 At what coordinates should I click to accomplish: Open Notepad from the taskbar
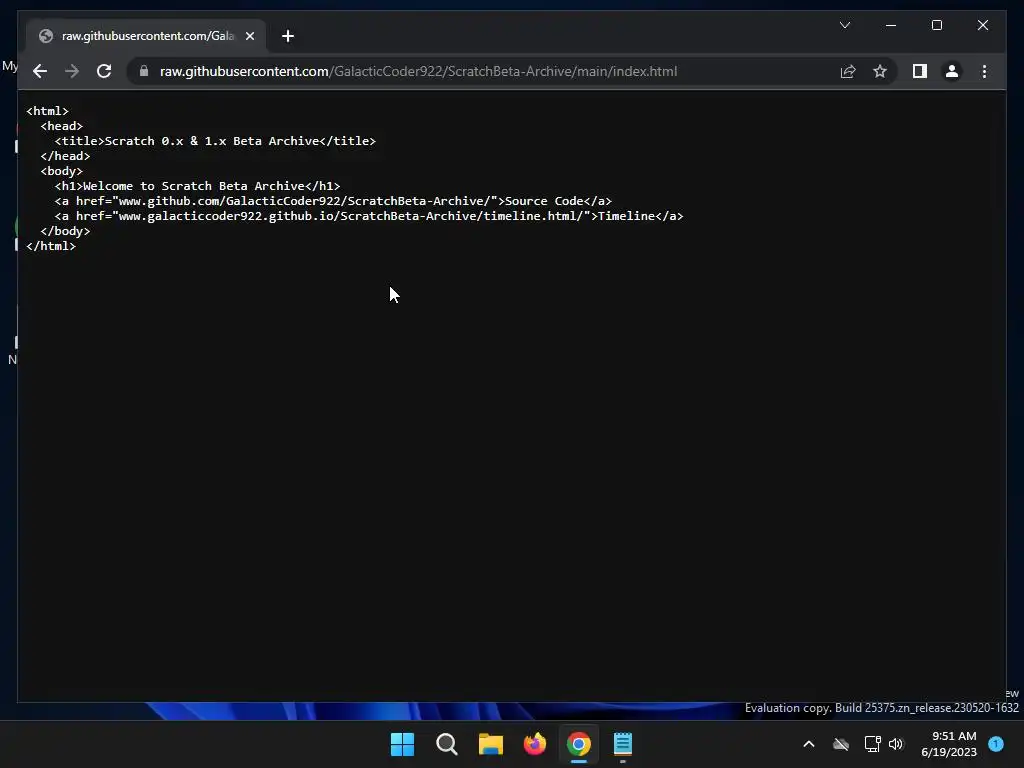click(x=622, y=744)
